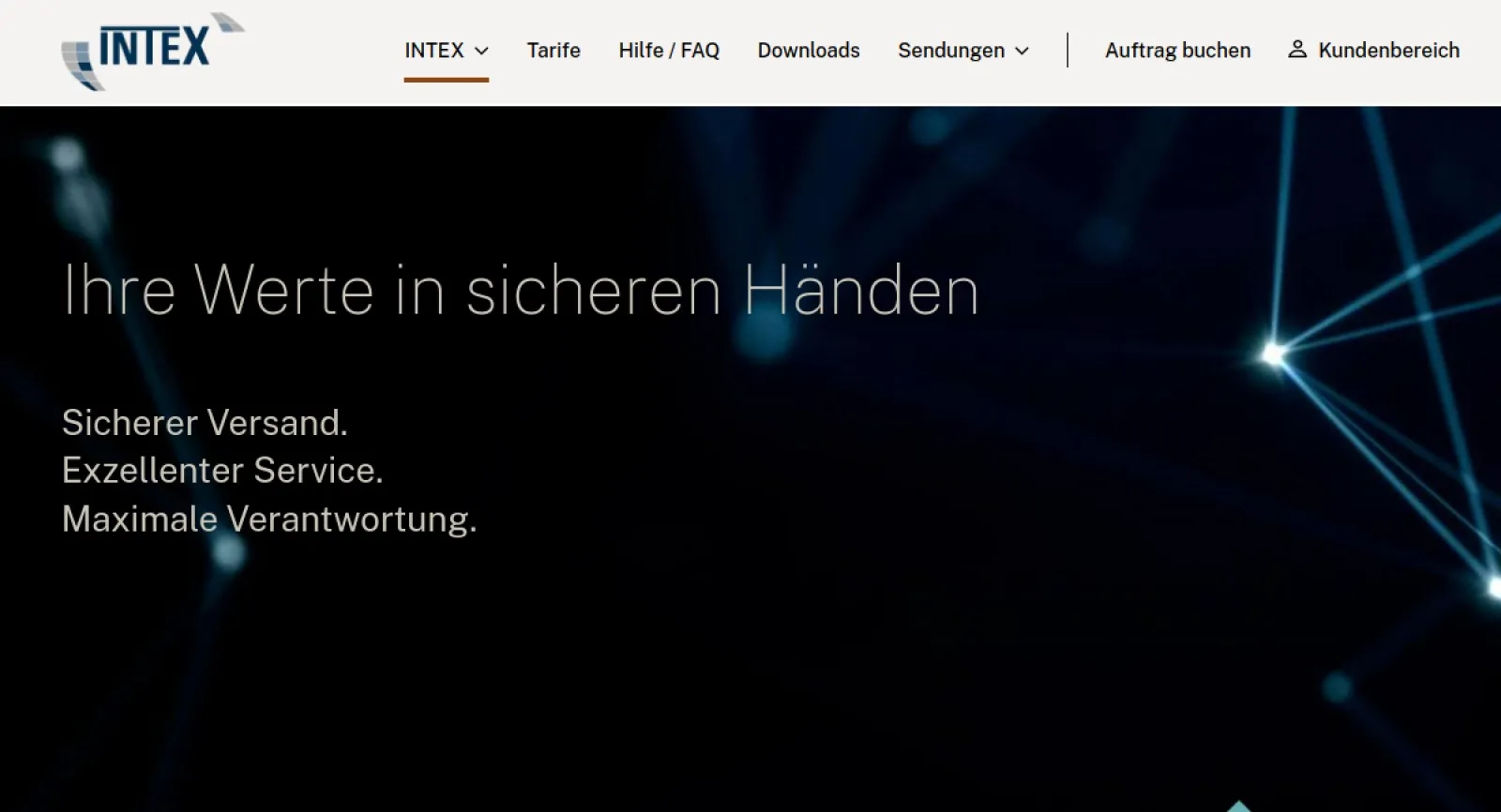This screenshot has height=812, width=1501.
Task: Click the user icon beside Kundenbereich
Action: (x=1297, y=50)
